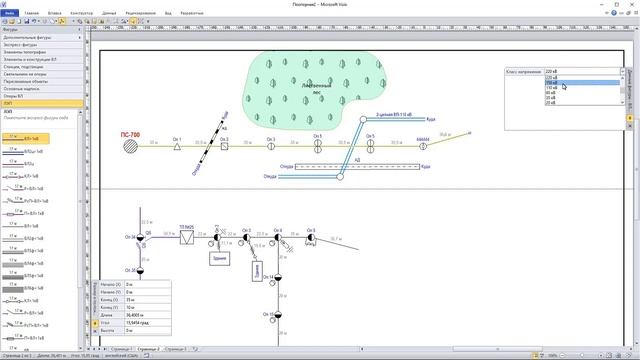The image size is (640, 360).
Task: Open the Экспресс-фигуры stencil
Action: click(41, 44)
